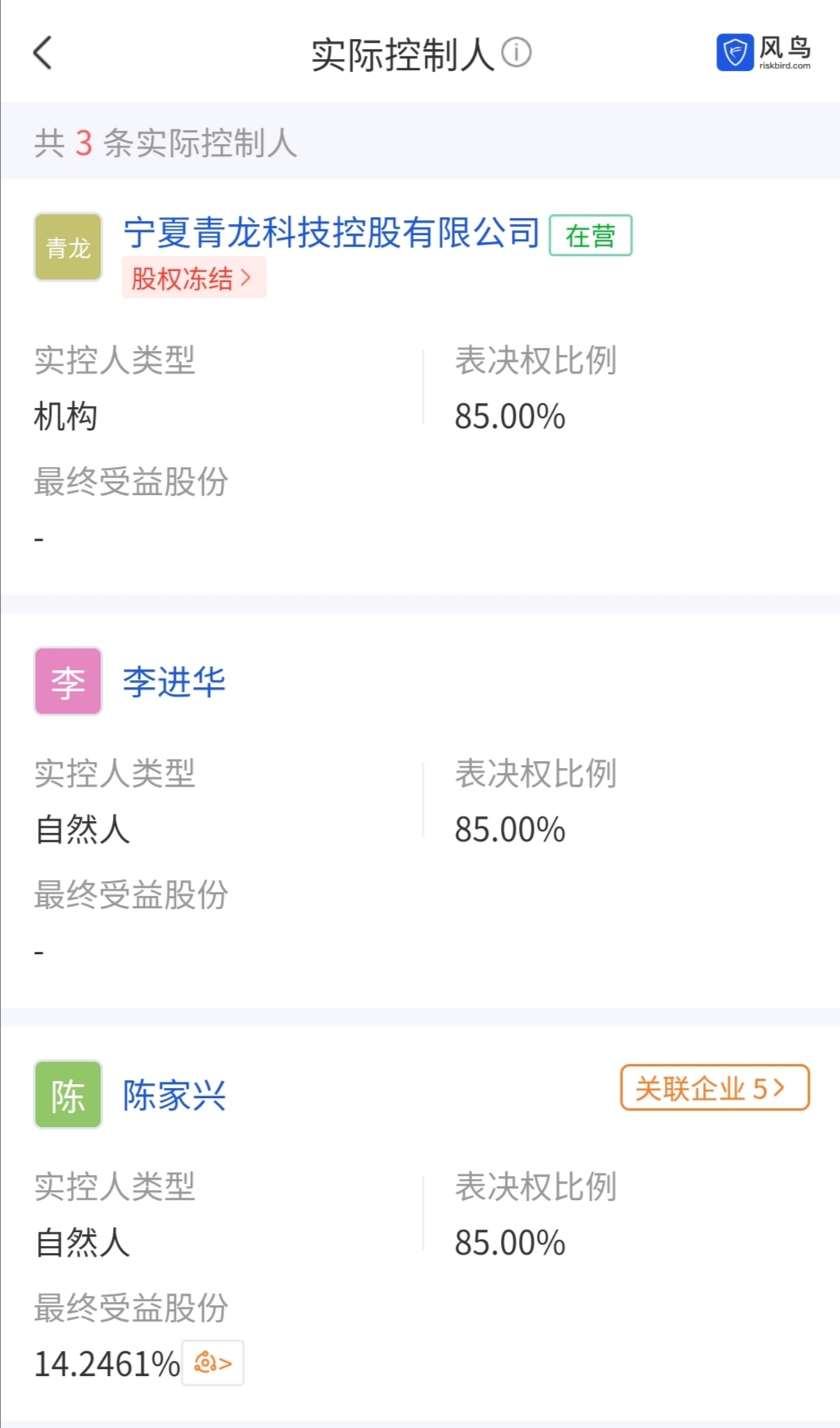Open 宁夏青龙科技控股有限公司 company page
The image size is (840, 1428).
click(331, 233)
